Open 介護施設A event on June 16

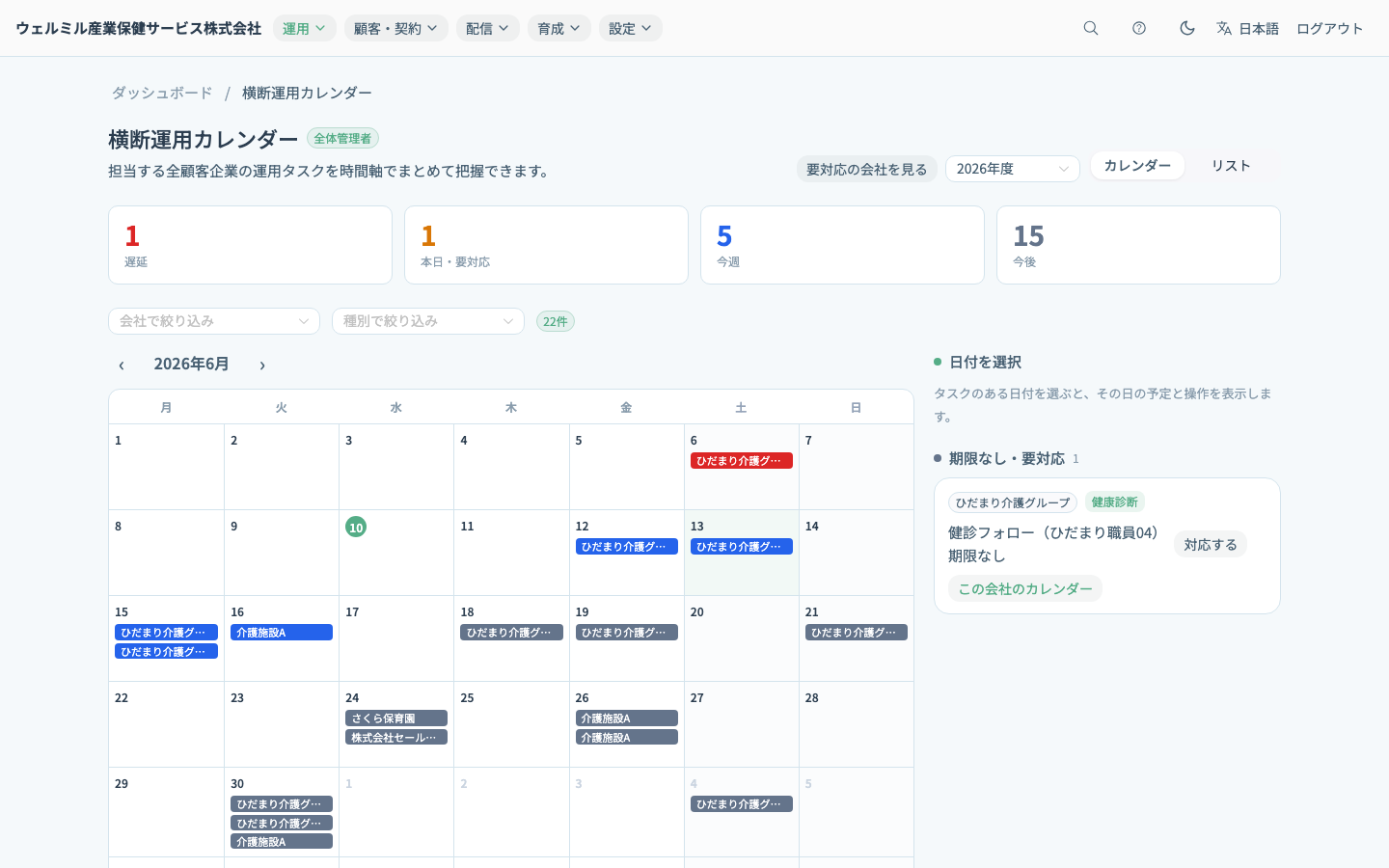[x=282, y=633]
